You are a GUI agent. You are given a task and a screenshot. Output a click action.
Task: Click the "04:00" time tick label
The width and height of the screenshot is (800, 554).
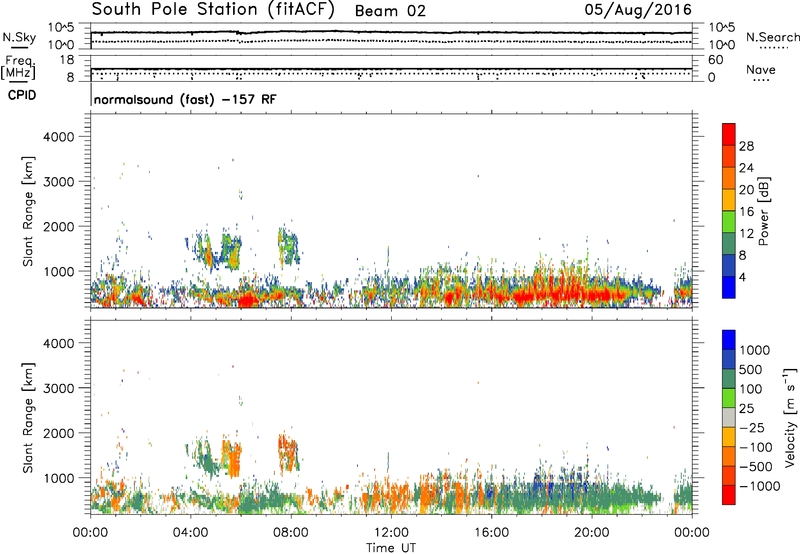pos(190,533)
